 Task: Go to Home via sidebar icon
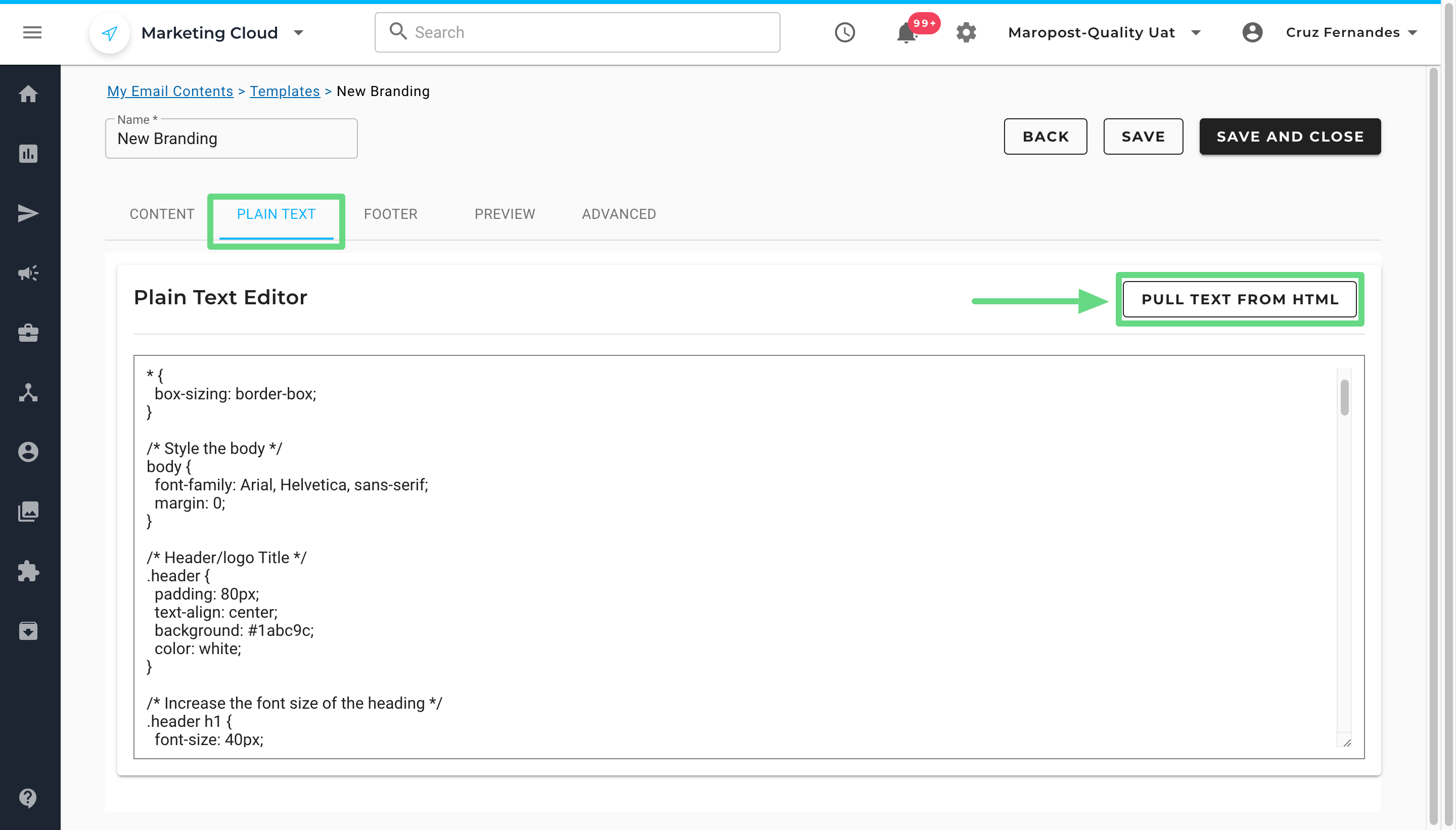coord(28,94)
